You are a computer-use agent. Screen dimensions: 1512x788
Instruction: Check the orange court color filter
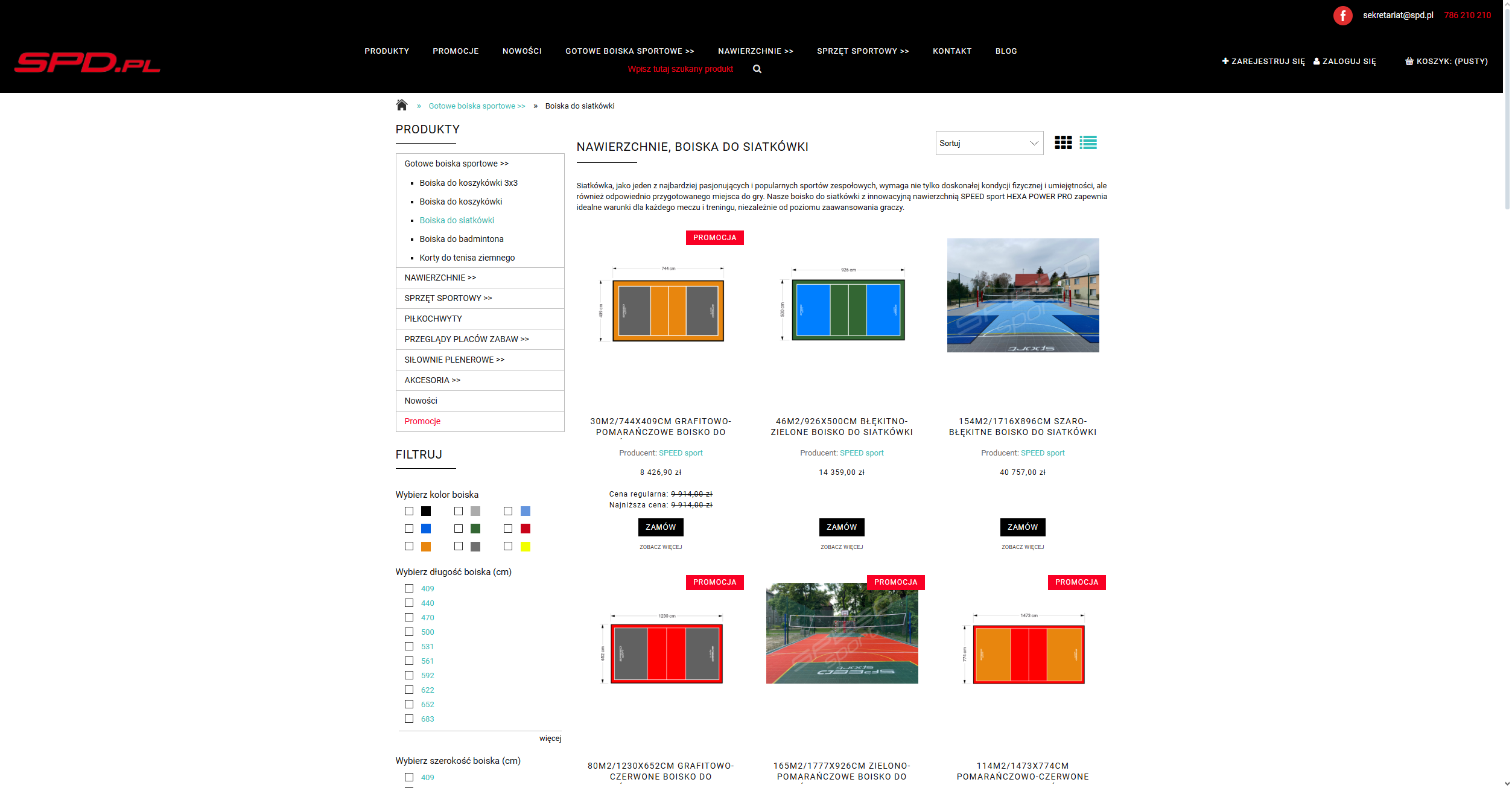click(x=409, y=546)
